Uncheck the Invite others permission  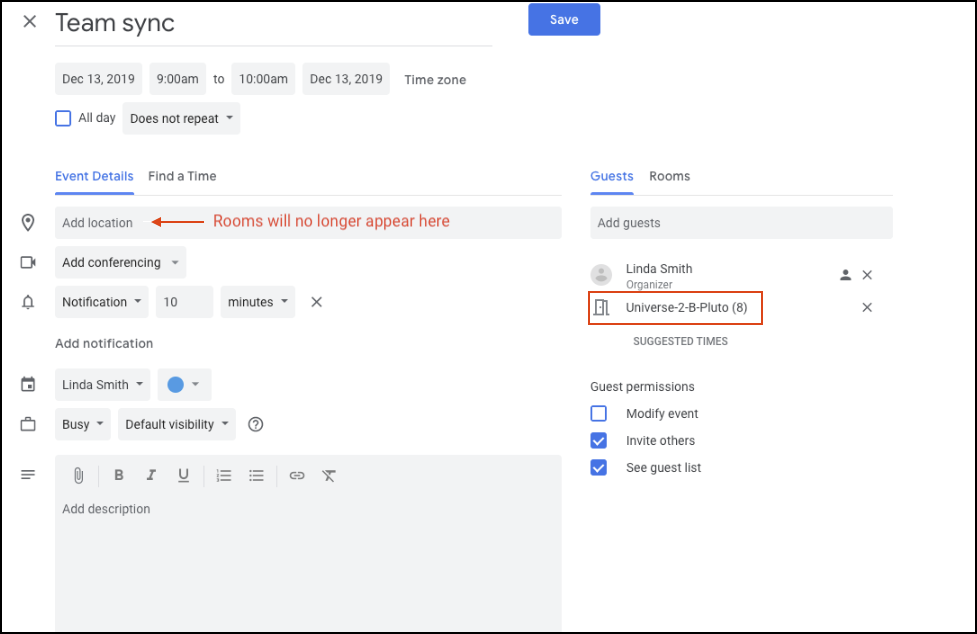click(598, 441)
